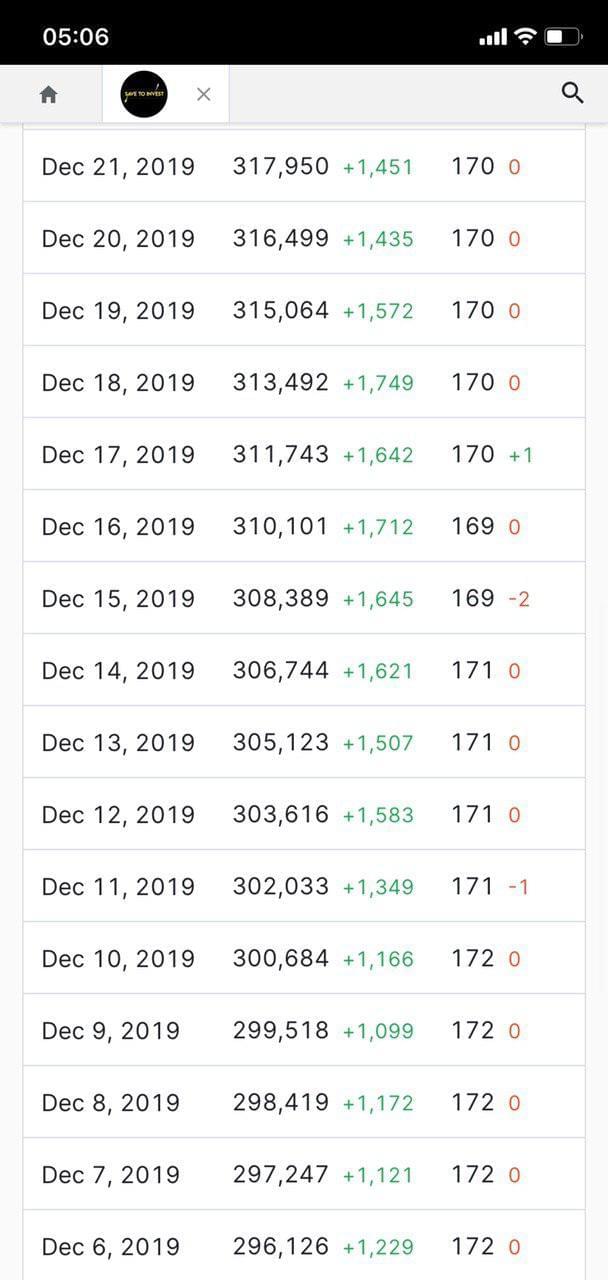
Task: Click the -2 change on Dec 15
Action: [518, 600]
